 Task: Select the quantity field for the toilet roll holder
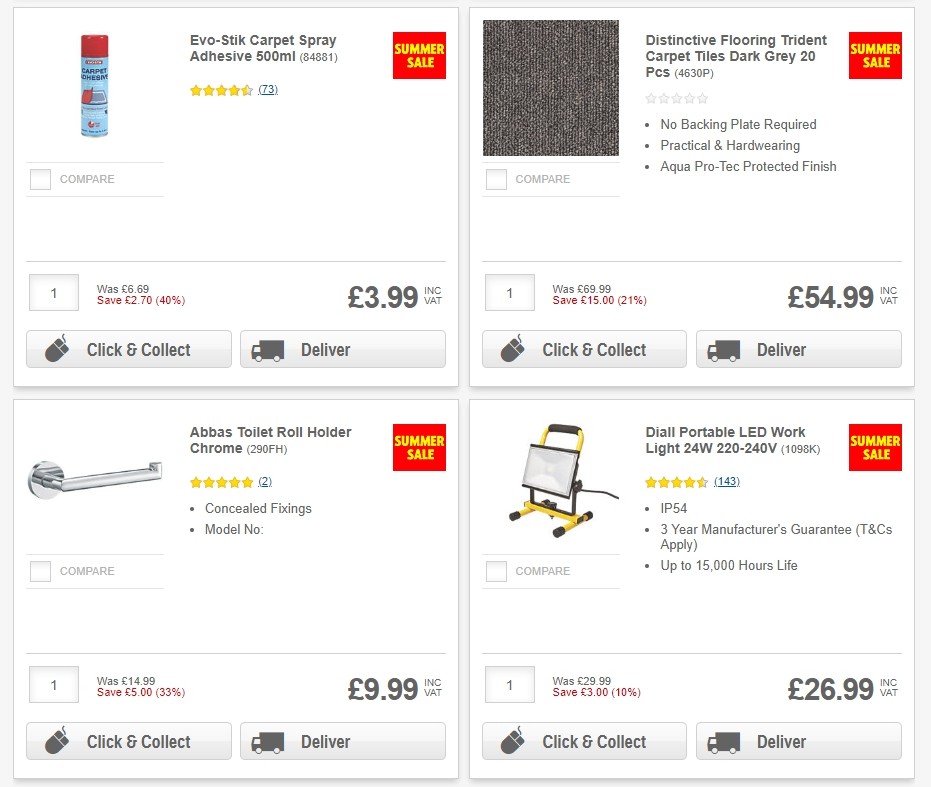53,684
